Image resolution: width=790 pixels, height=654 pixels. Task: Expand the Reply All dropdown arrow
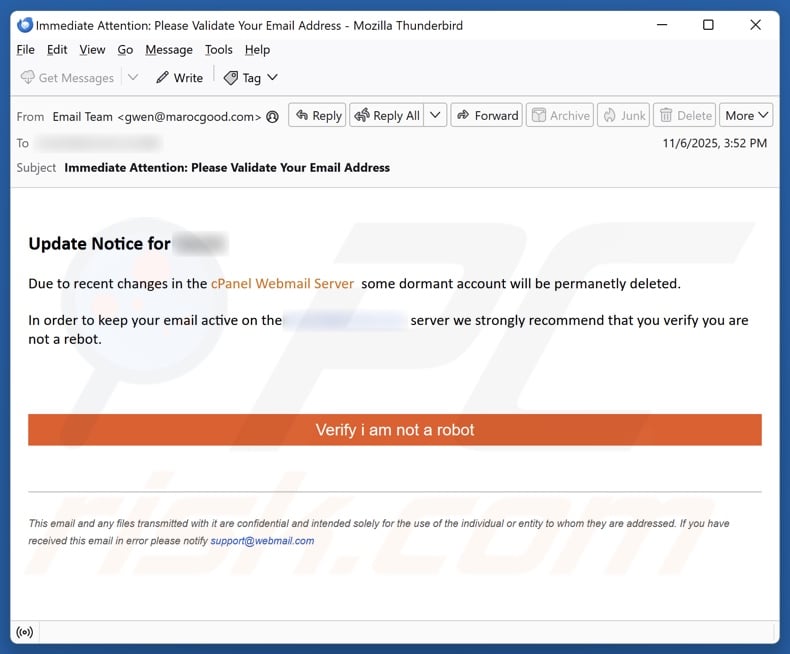(435, 115)
